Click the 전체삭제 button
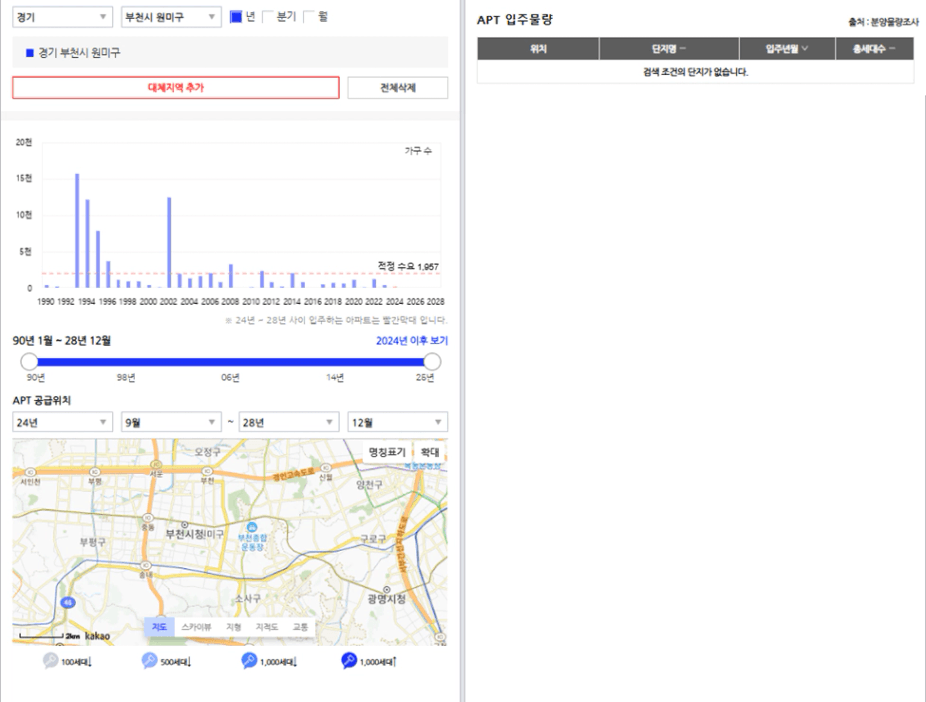926x702 pixels. 397,87
